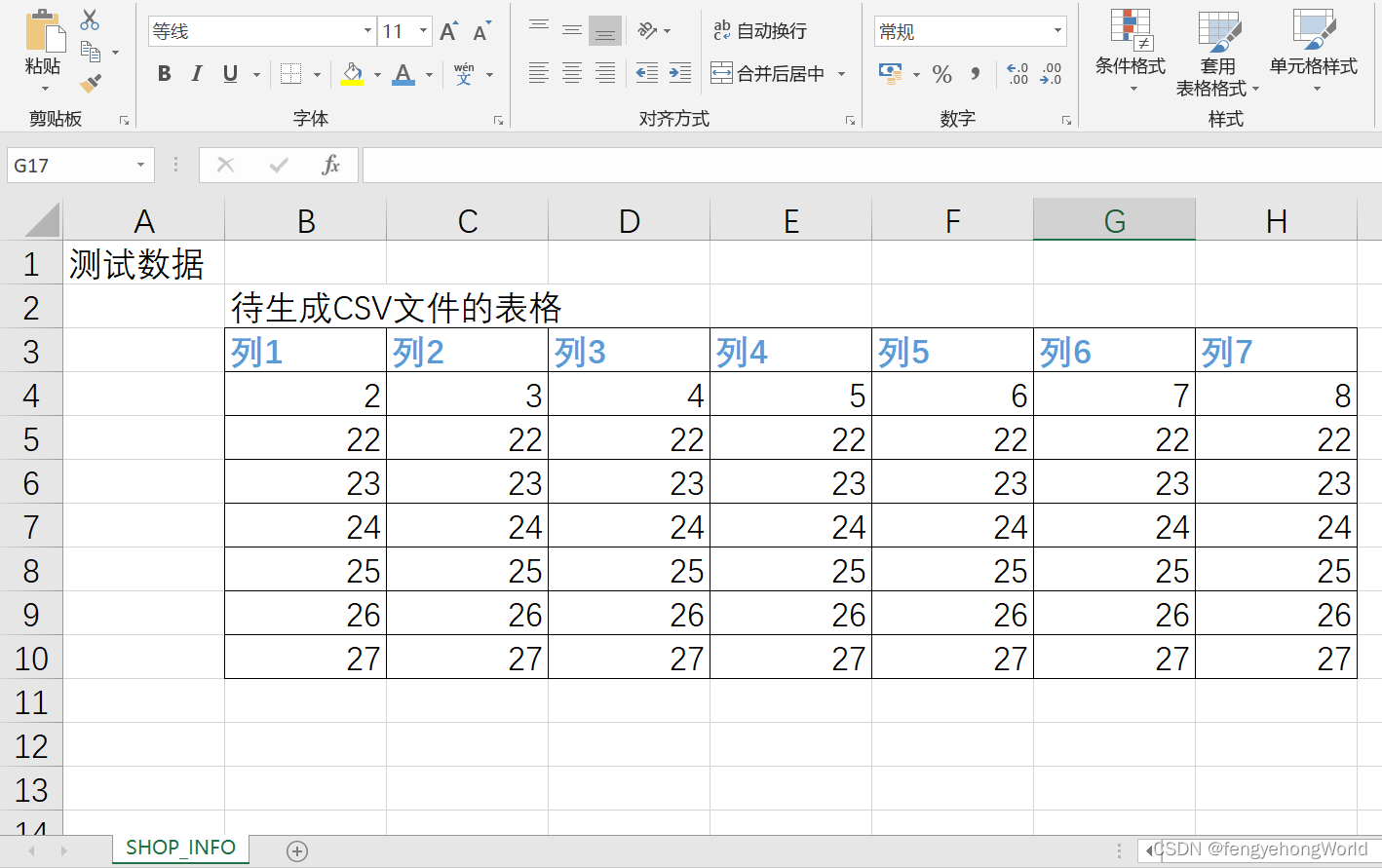
Task: Click formula bar cancel X icon
Action: pos(225,165)
